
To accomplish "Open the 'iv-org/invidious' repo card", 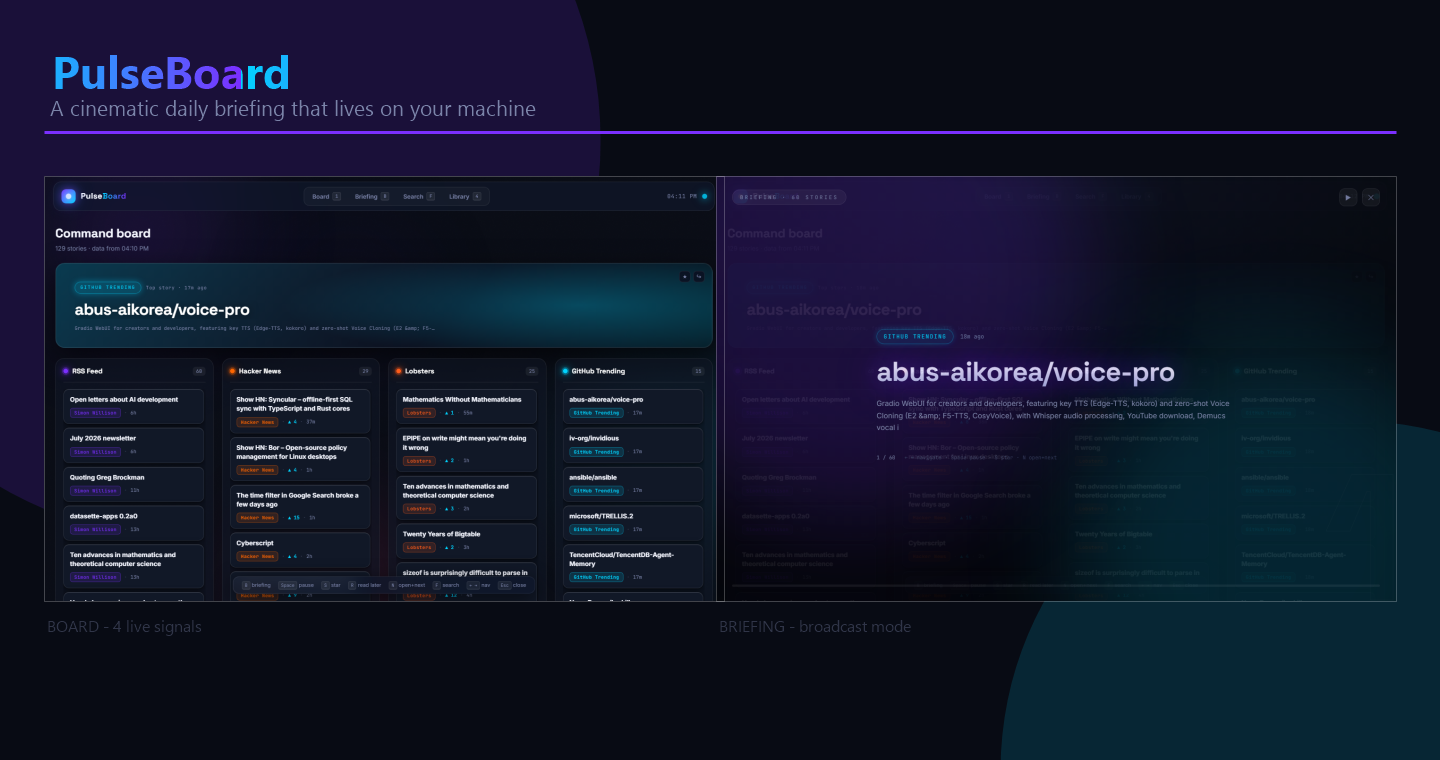I will [633, 444].
